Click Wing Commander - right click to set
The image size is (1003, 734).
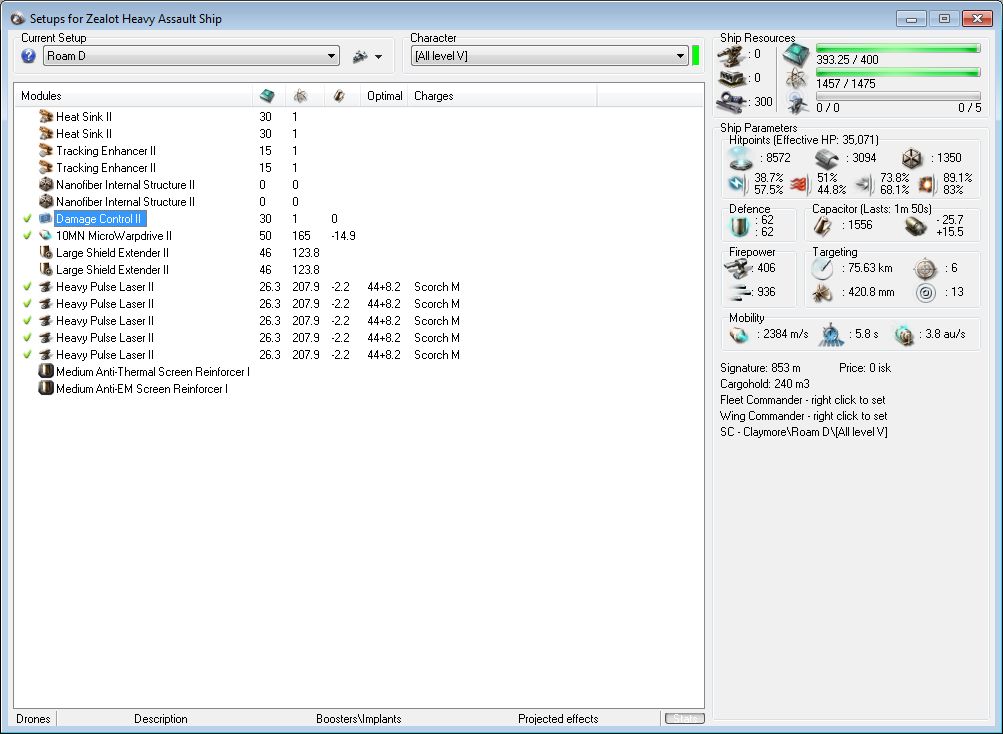coord(803,416)
